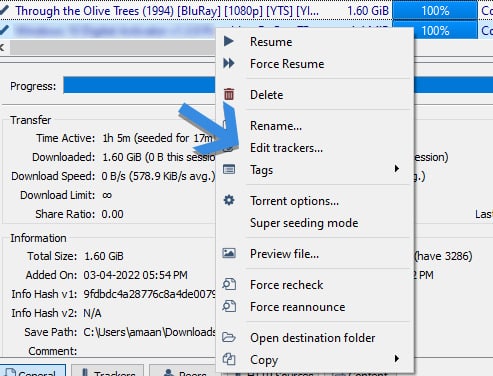Switch to the Peers tab

coord(182,370)
